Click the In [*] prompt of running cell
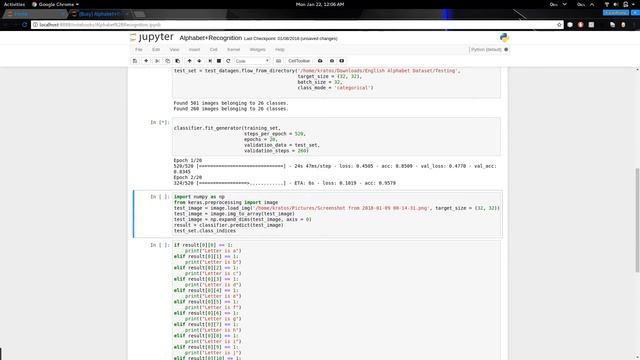Viewport: 640px width, 360px height. (160, 122)
